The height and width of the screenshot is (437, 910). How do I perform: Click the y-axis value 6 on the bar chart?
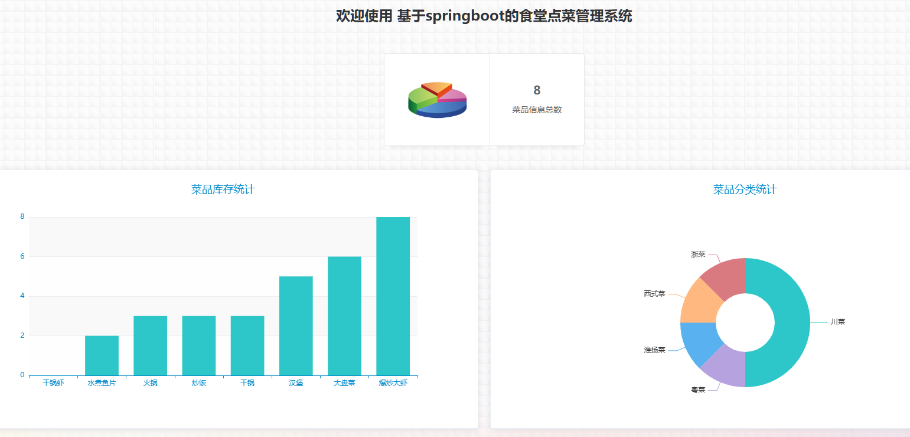22,257
